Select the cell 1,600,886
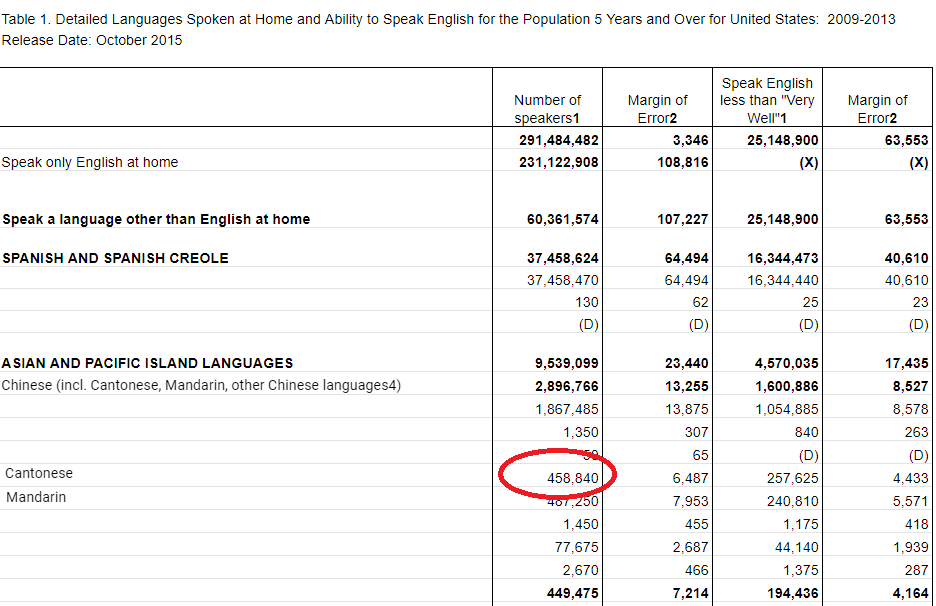The image size is (936, 606). tap(786, 386)
